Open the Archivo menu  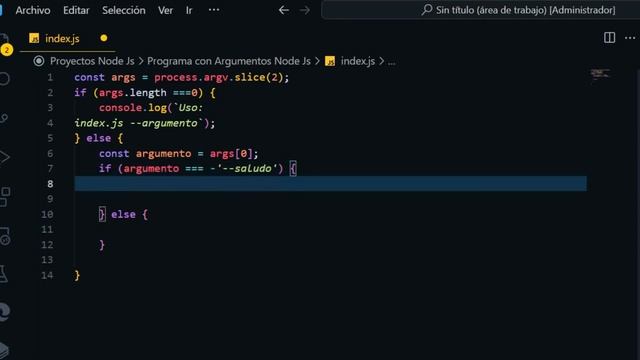[33, 10]
